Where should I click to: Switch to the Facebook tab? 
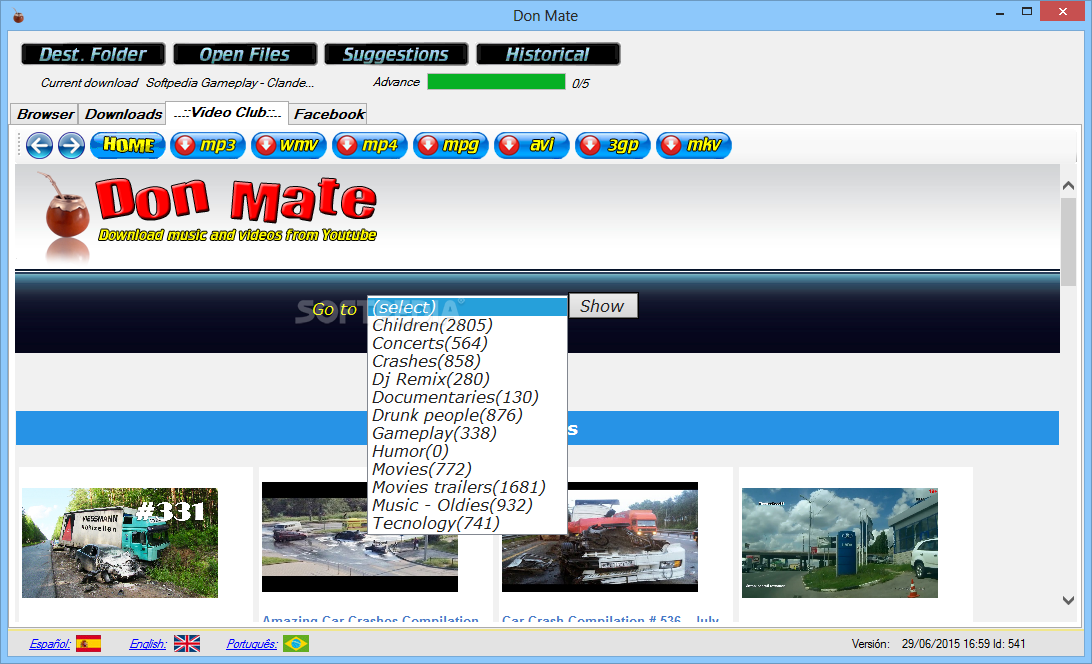(x=329, y=114)
